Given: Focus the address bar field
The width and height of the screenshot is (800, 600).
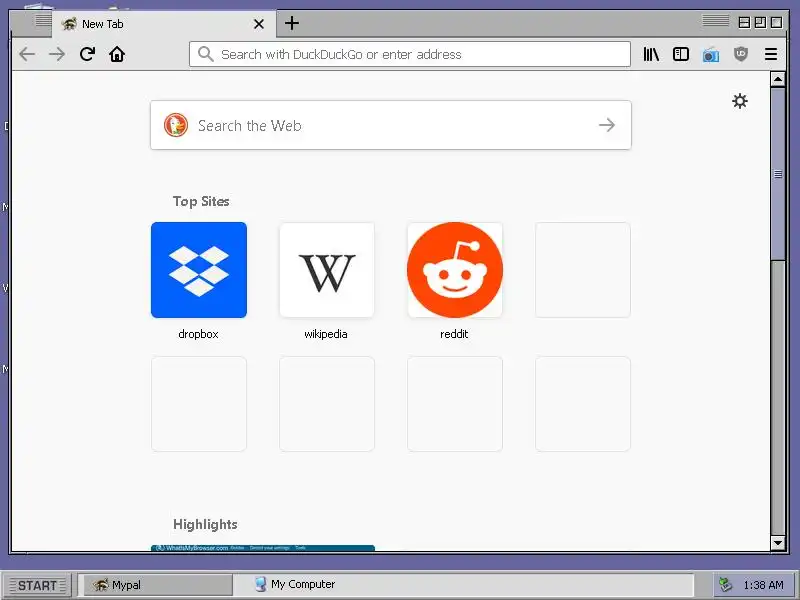Looking at the screenshot, I should point(410,54).
